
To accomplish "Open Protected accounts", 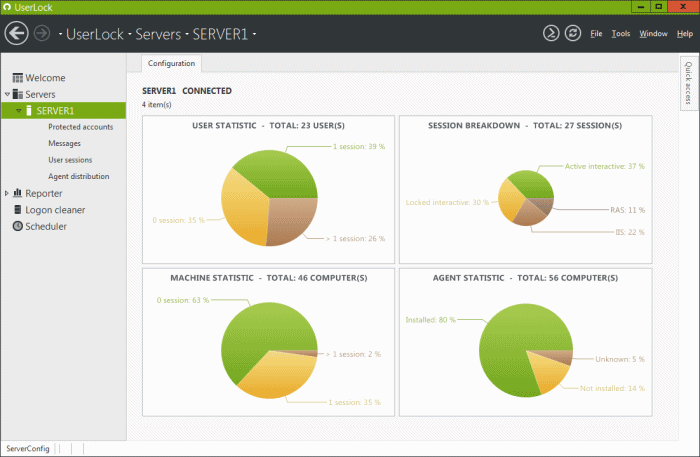I will point(80,127).
